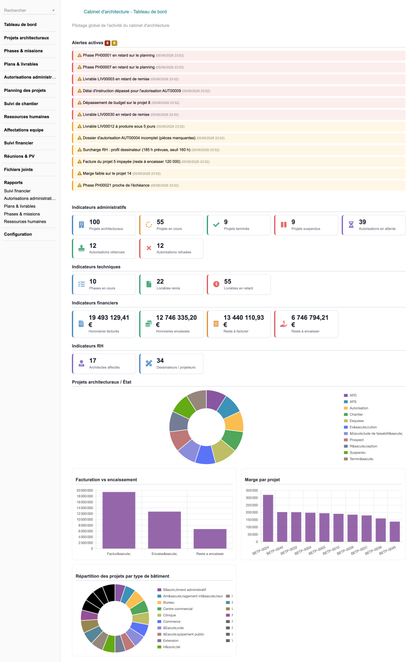Open Fichiers joints
This screenshot has height=662, width=416.
click(x=18, y=169)
